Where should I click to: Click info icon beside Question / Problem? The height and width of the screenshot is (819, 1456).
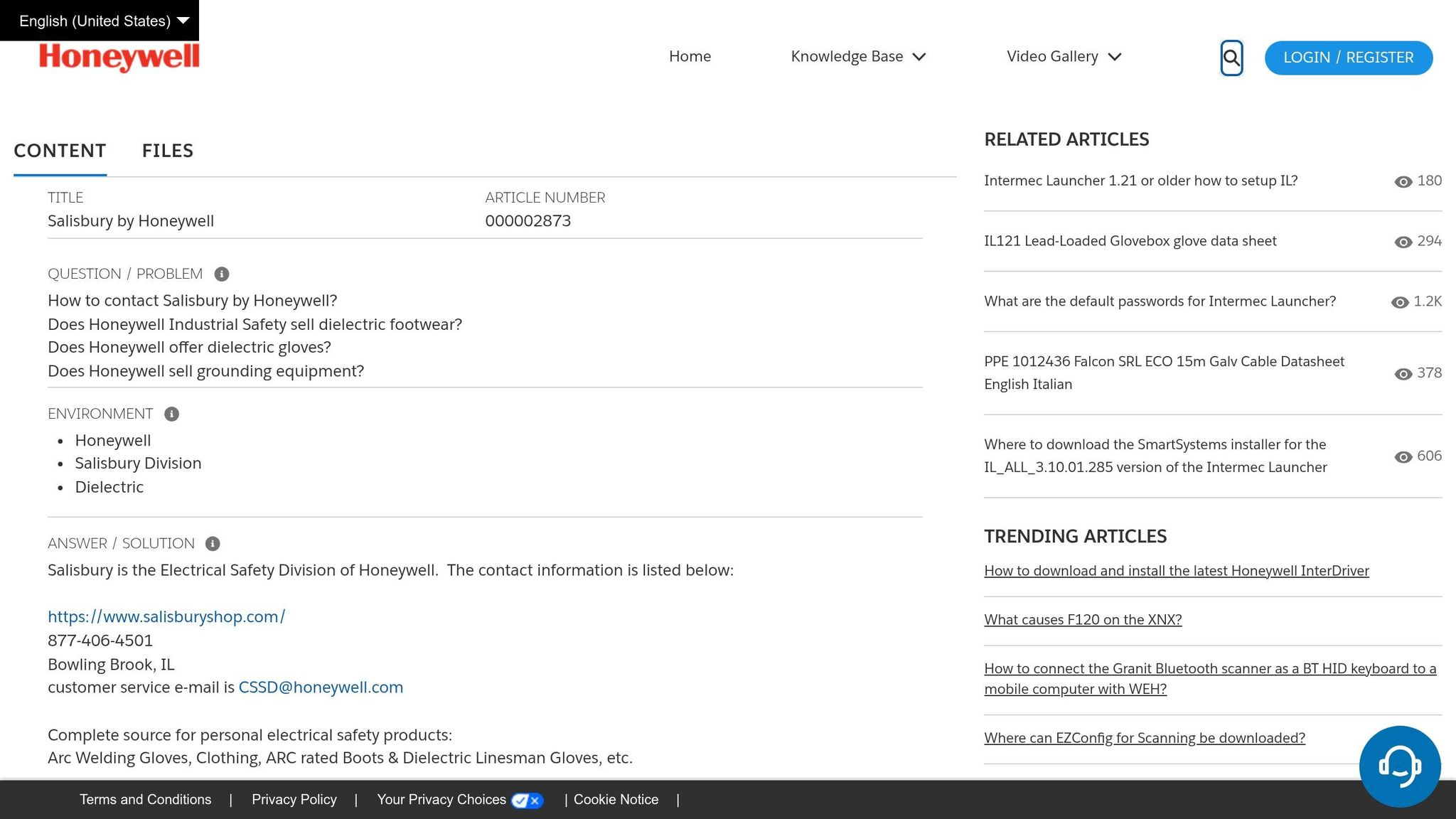click(222, 274)
